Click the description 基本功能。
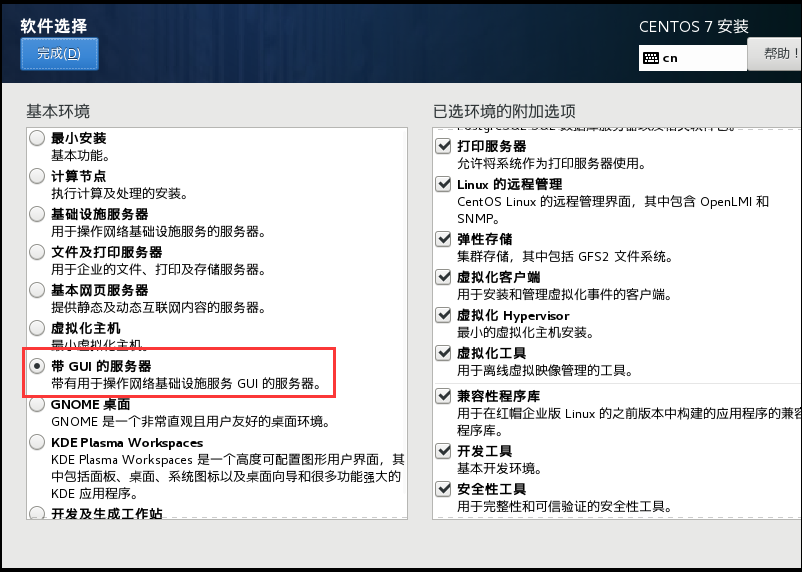The height and width of the screenshot is (572, 802). click(x=80, y=156)
